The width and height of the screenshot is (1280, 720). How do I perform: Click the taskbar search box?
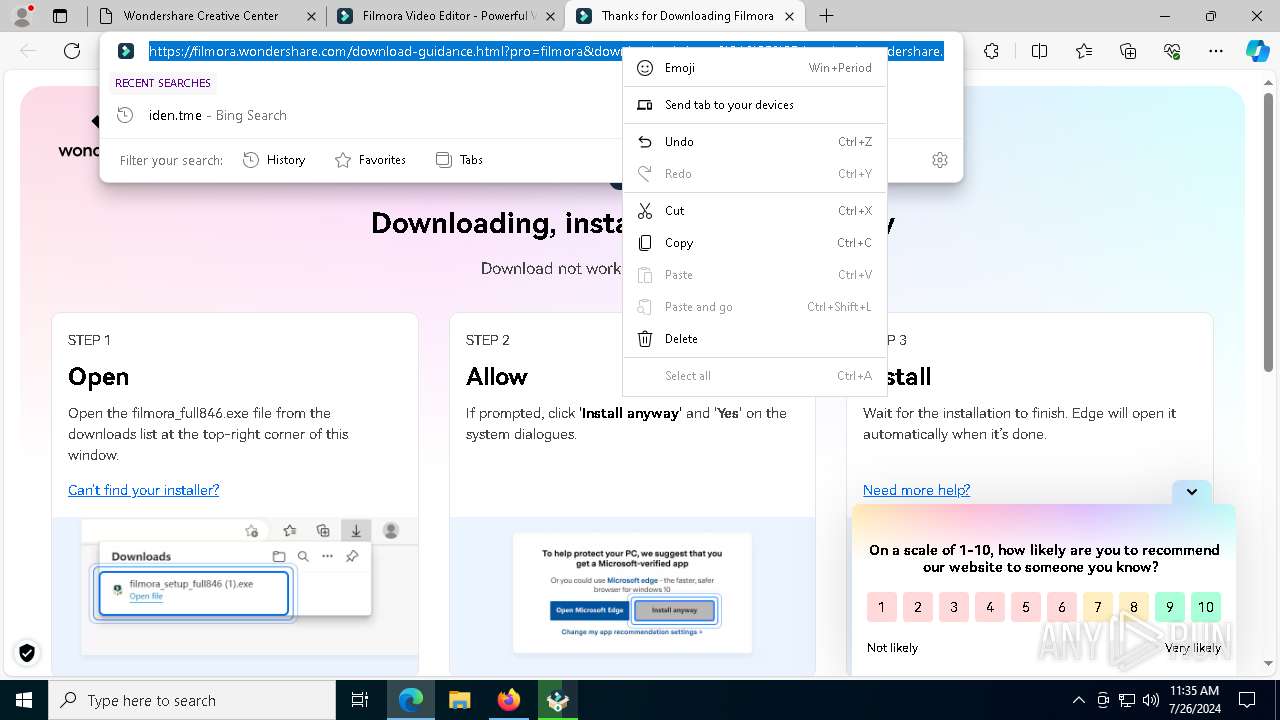(192, 700)
